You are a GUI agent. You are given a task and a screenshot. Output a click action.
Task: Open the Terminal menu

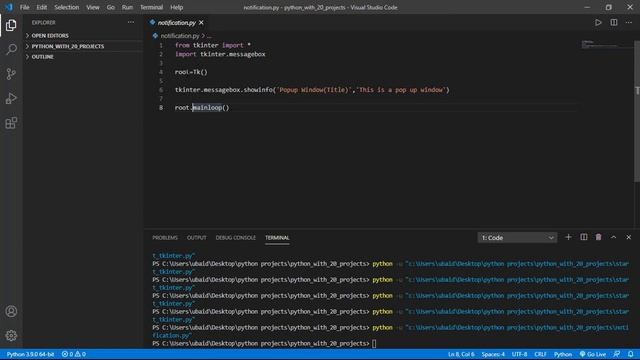[x=151, y=7]
